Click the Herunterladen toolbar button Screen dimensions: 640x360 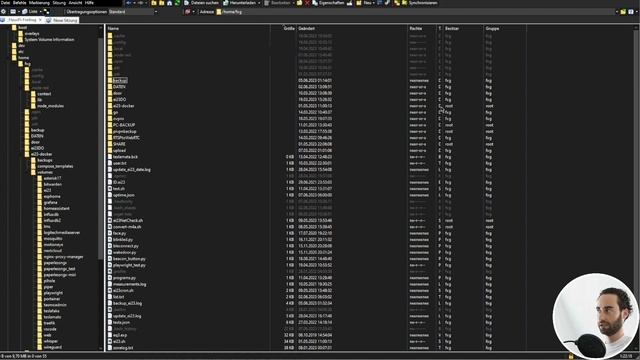click(240, 3)
